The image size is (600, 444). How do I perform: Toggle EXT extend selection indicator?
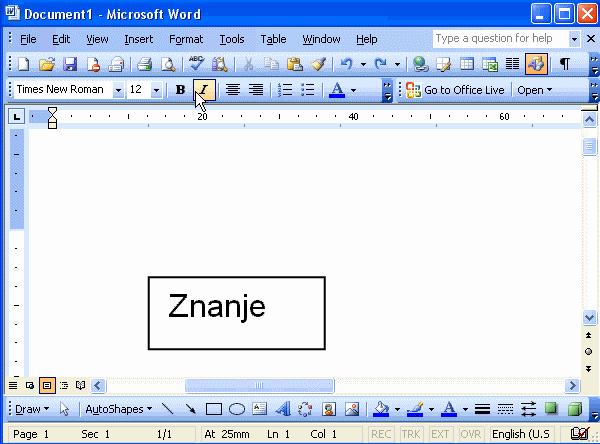pos(440,434)
